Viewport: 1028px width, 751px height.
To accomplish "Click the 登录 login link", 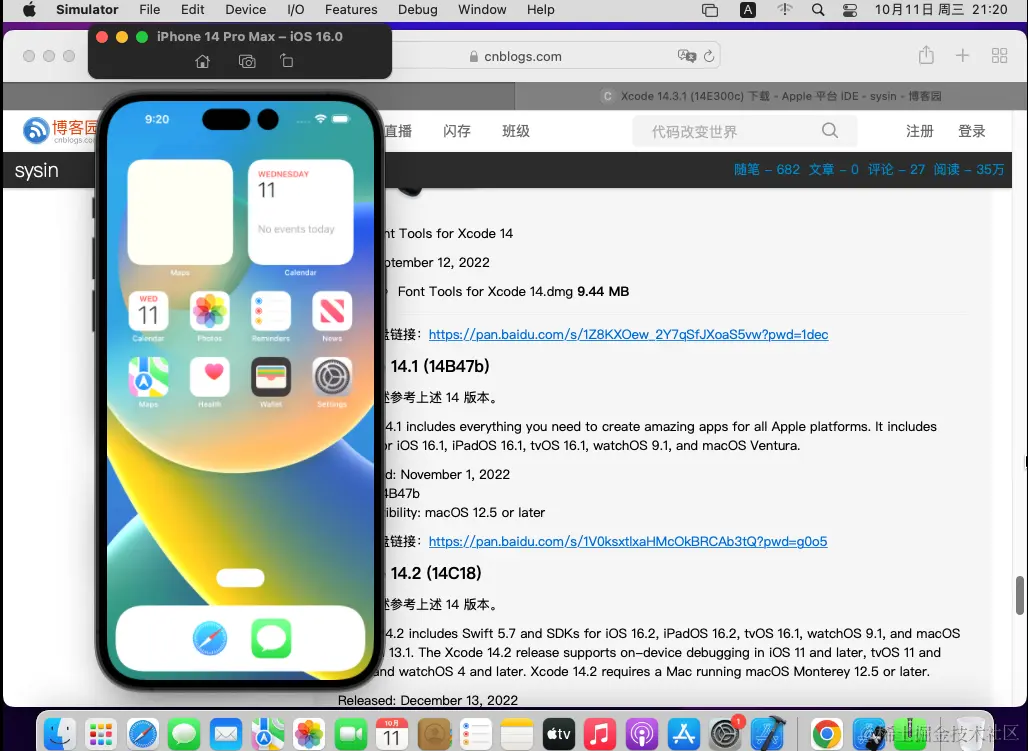I will click(971, 131).
